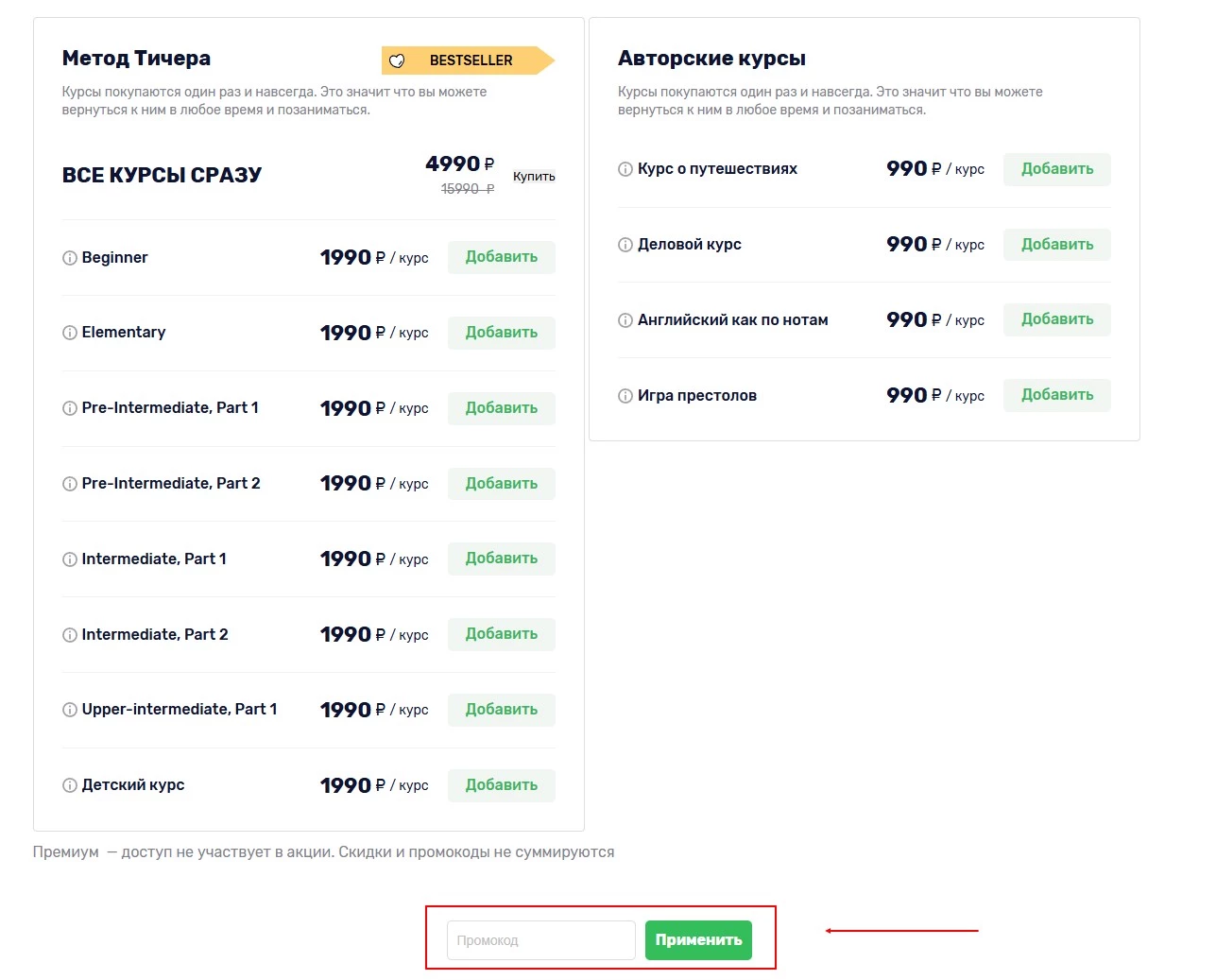Show info for Intermediate, Part 2
This screenshot has width=1216, height=980.
(69, 635)
